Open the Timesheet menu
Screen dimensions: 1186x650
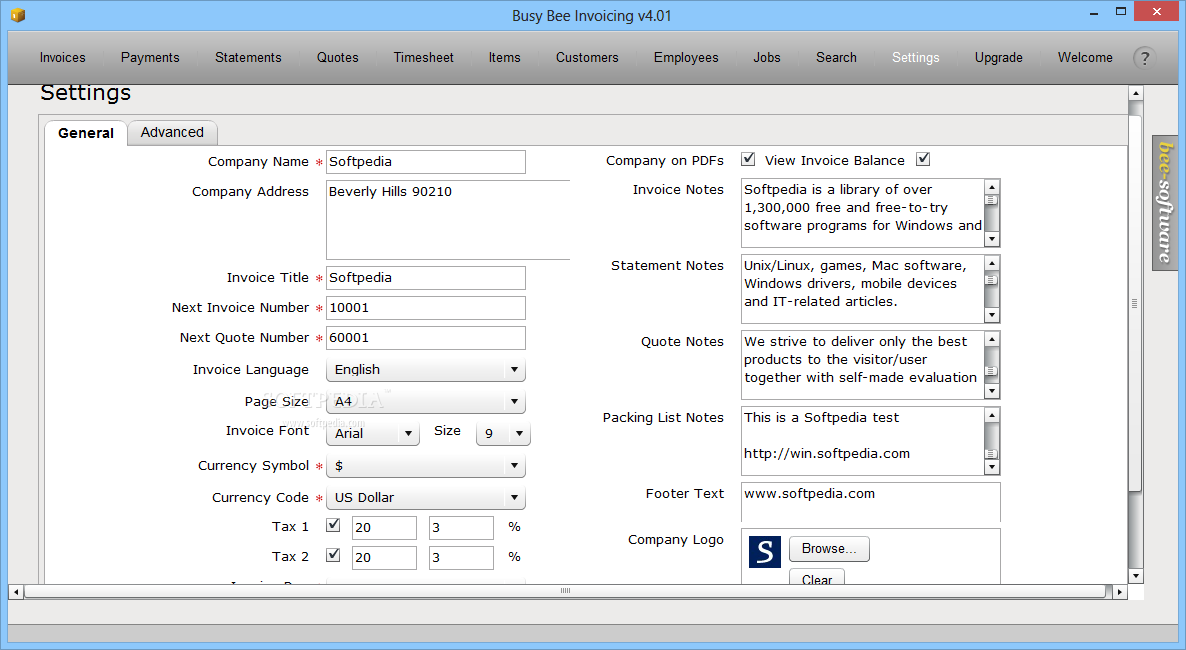point(424,58)
